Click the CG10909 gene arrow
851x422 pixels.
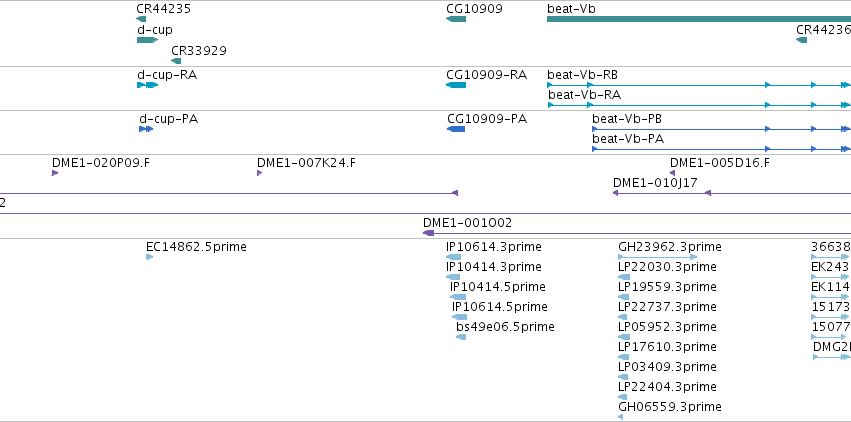(456, 19)
